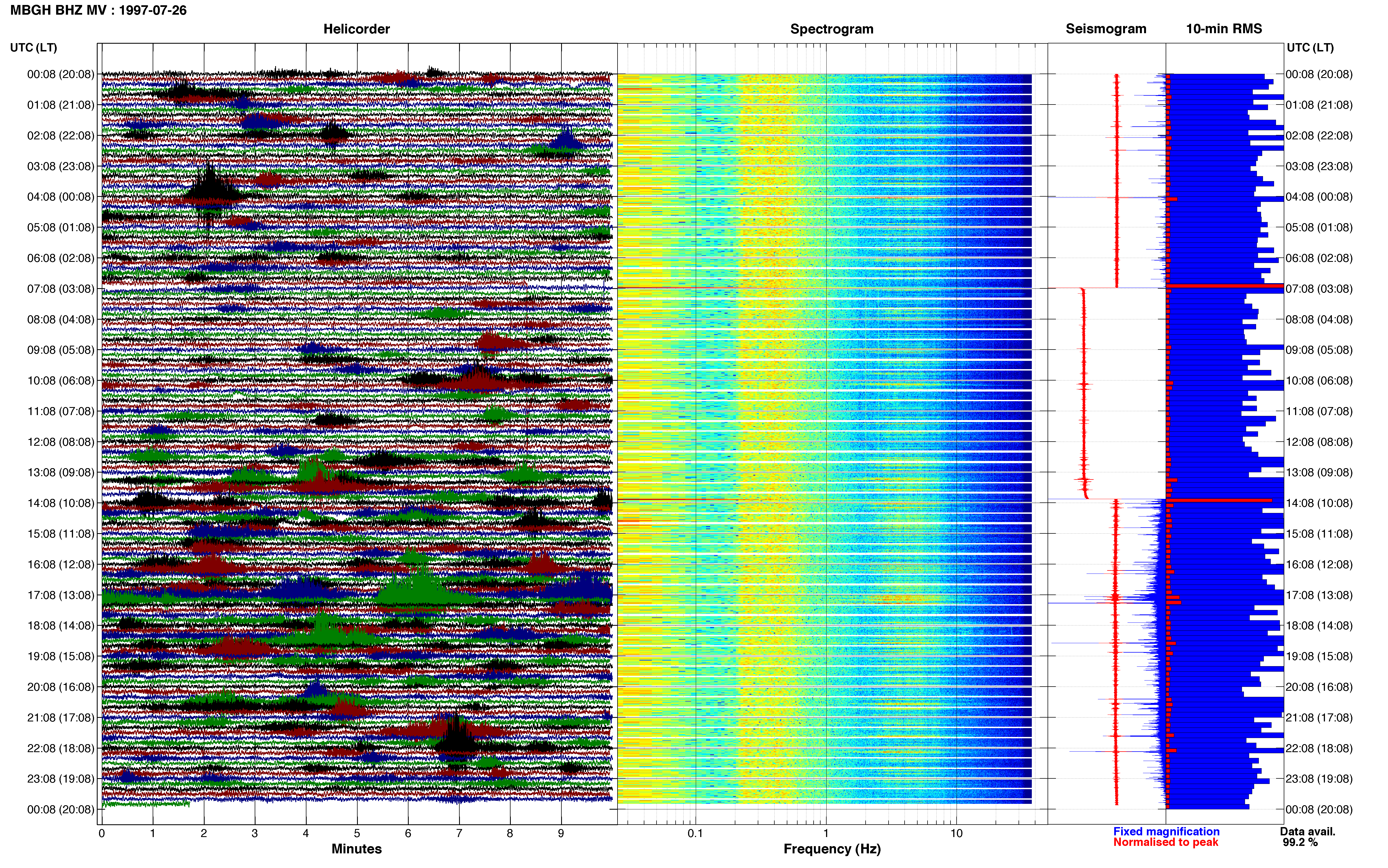1388x868 pixels.
Task: Click the right-axis time label '19:08 (15:08)'
Action: (x=1319, y=656)
